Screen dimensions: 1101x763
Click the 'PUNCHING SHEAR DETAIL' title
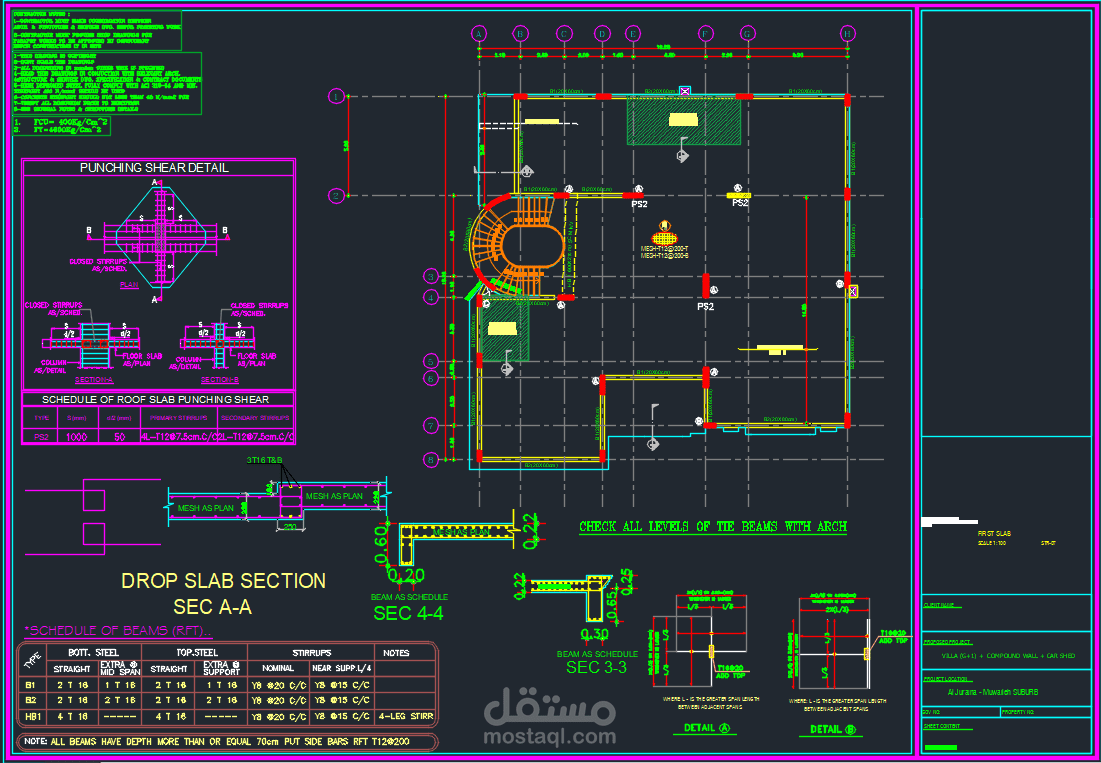154,168
